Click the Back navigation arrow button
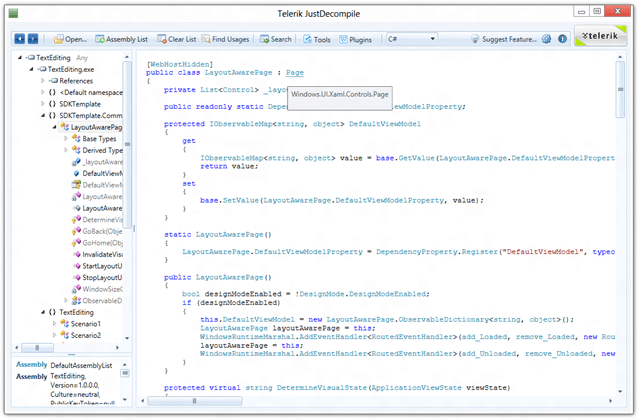This screenshot has height=420, width=640. coord(20,39)
